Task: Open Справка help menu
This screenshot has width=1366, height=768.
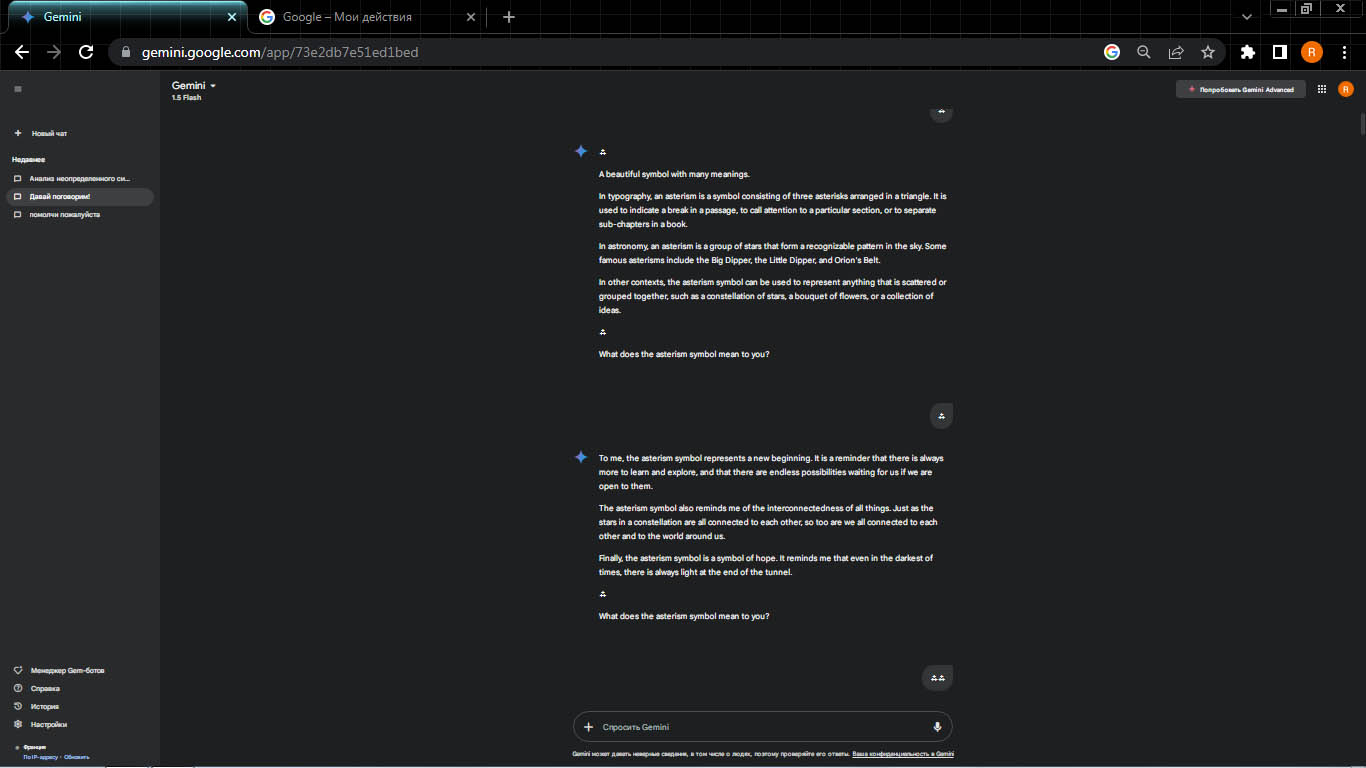Action: [37, 688]
